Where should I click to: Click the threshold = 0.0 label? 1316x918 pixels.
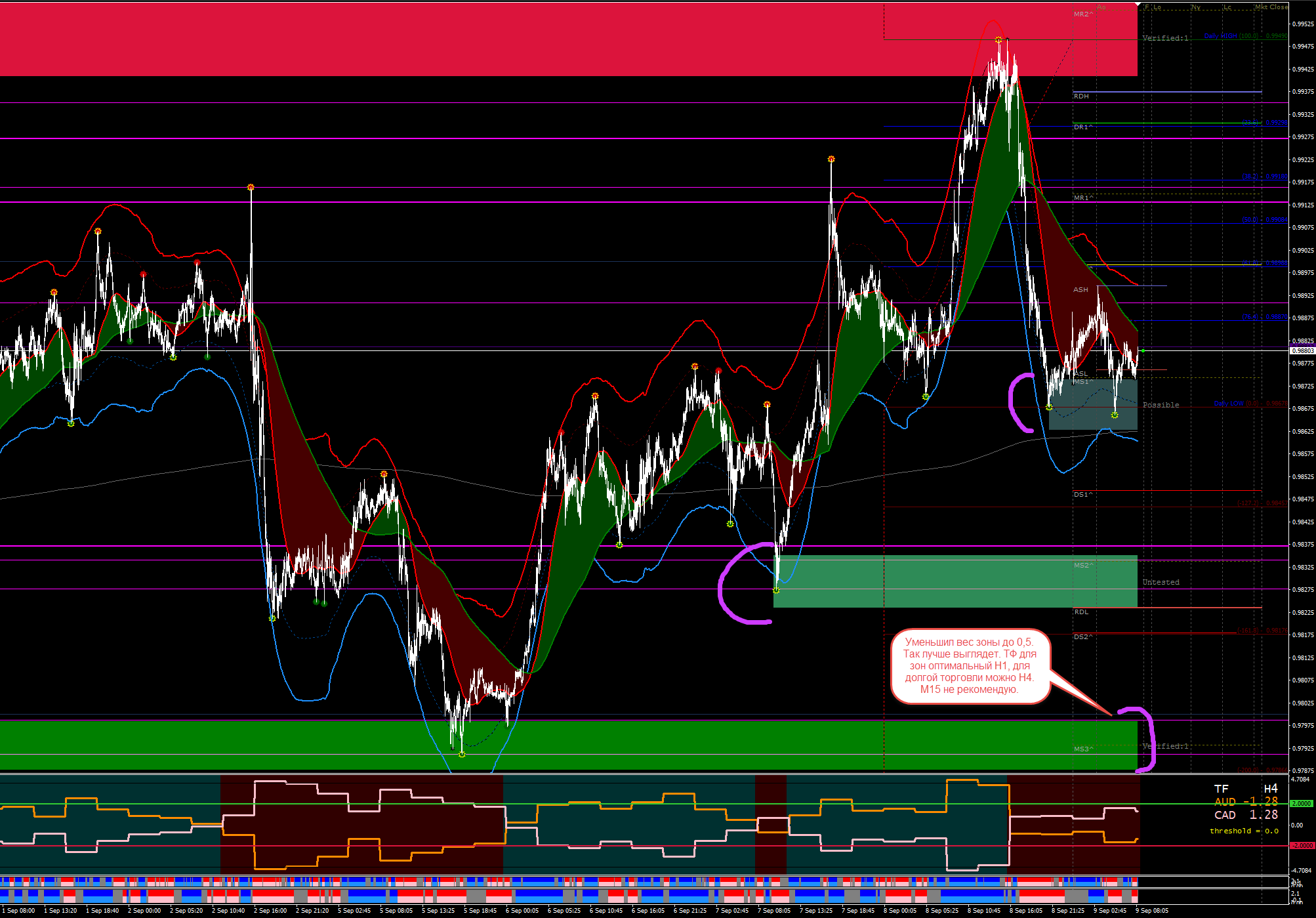click(1244, 831)
